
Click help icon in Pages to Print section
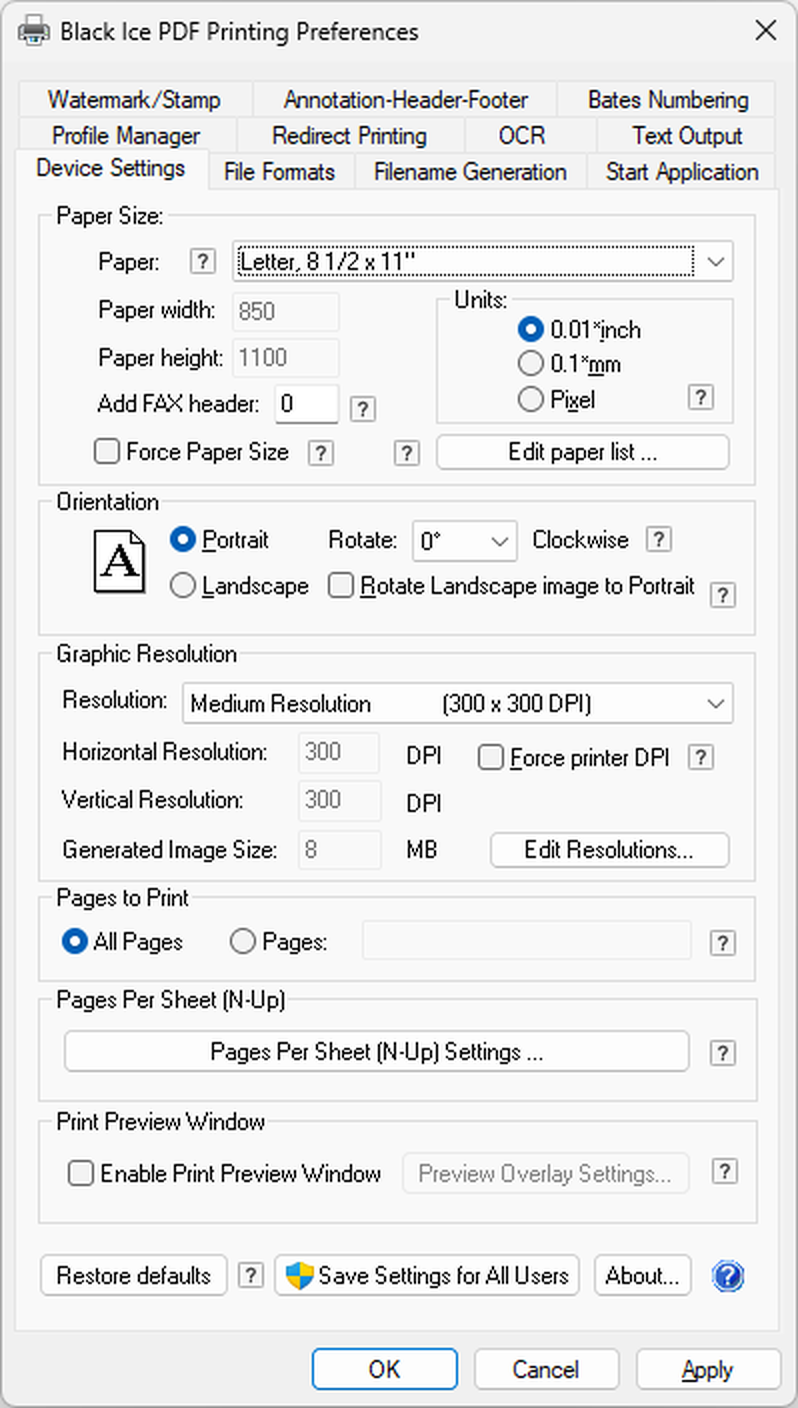coord(722,943)
